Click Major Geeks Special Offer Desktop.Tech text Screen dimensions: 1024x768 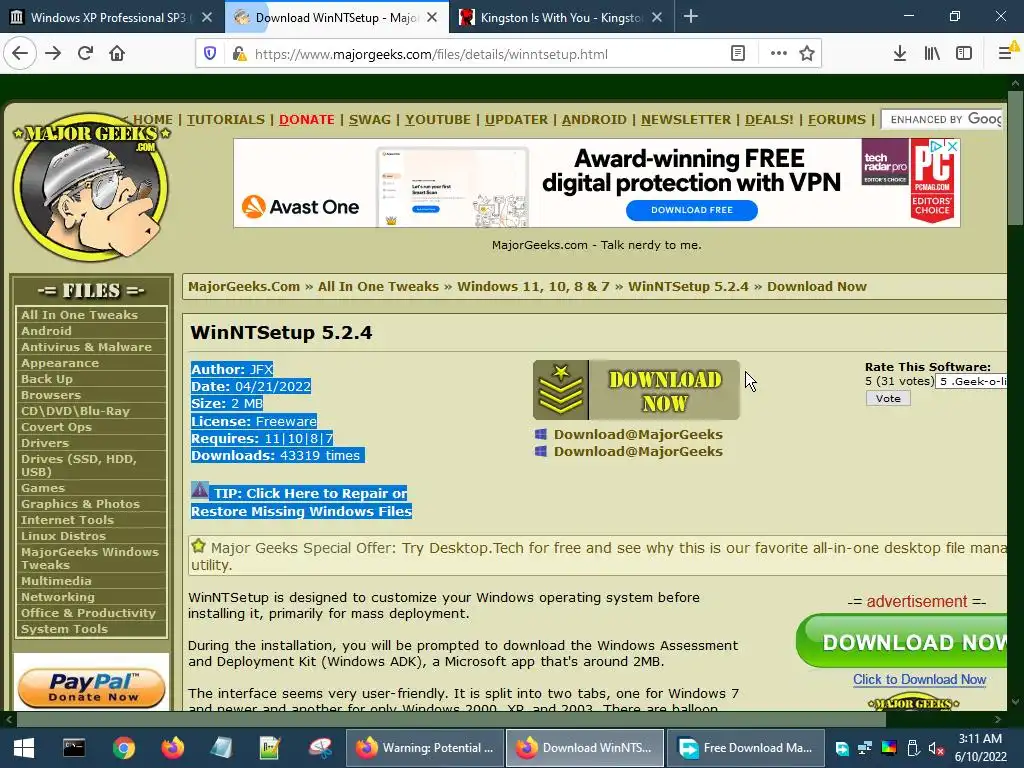598,556
